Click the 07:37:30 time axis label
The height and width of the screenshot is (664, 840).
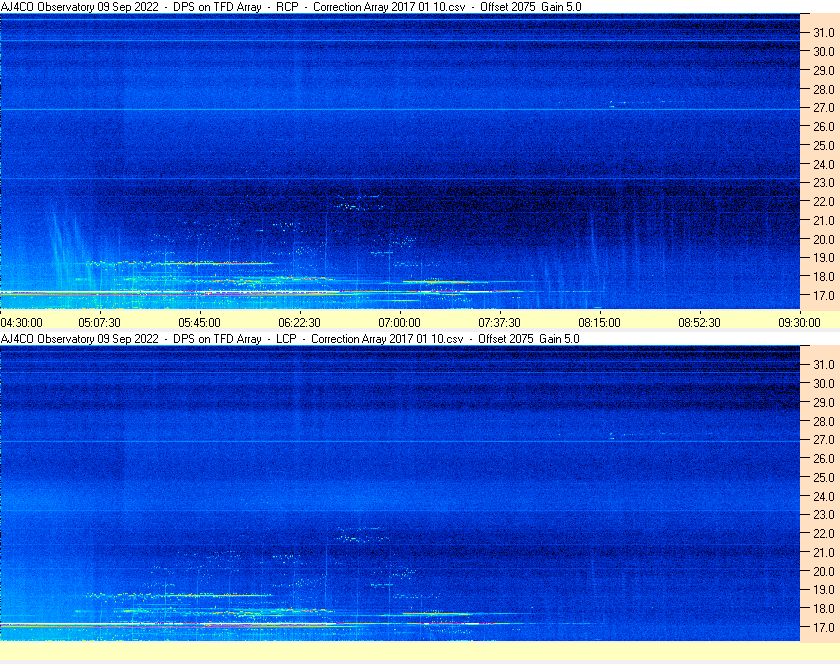(499, 323)
